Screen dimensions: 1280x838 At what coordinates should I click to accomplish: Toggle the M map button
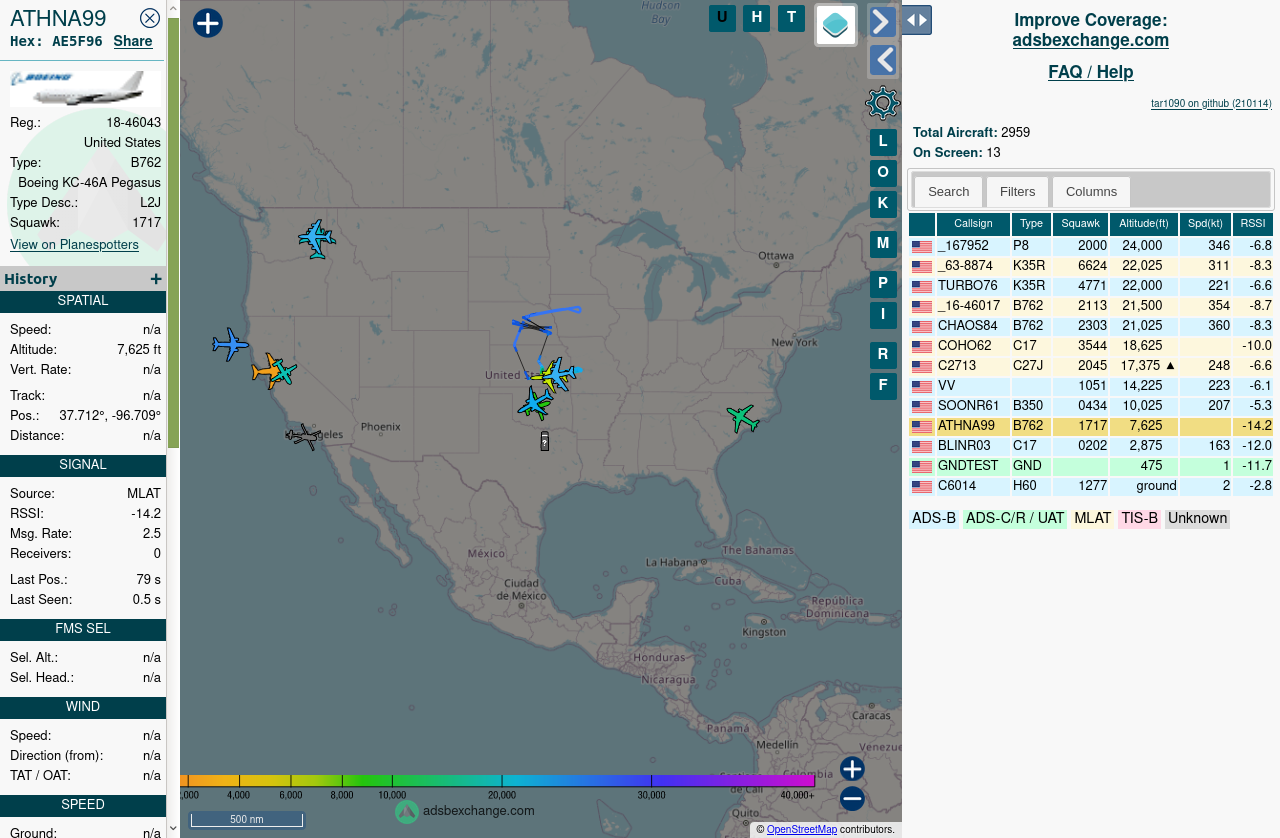pos(883,245)
